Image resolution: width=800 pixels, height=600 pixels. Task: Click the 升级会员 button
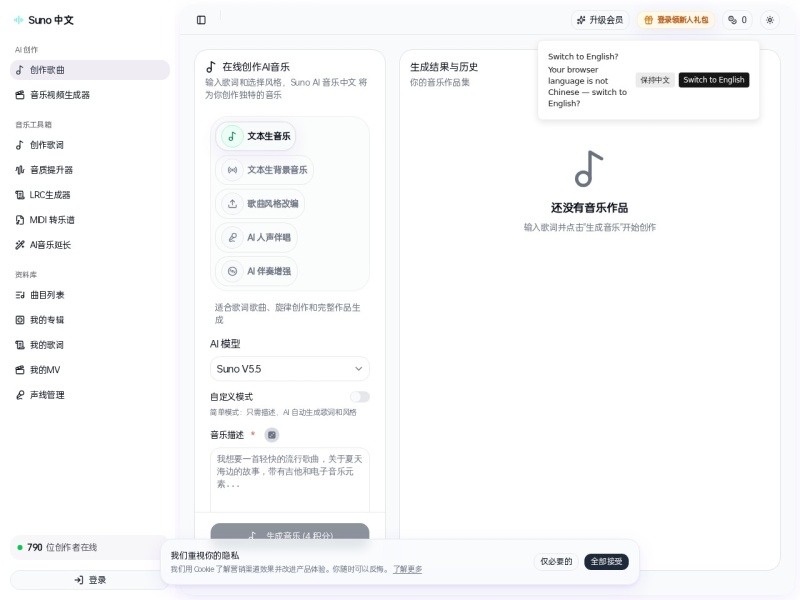600,20
